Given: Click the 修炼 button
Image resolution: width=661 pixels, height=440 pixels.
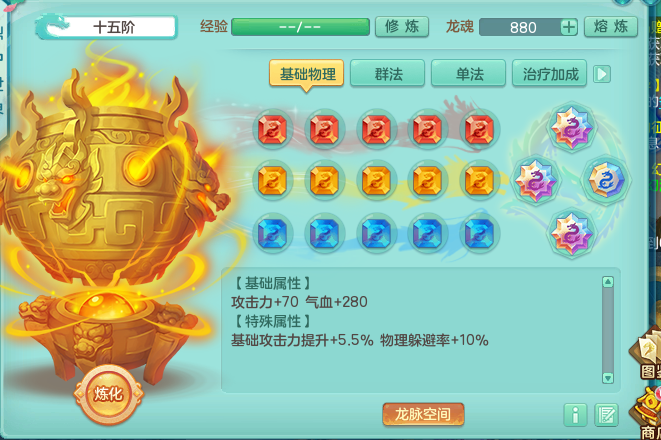Looking at the screenshot, I should 402,27.
